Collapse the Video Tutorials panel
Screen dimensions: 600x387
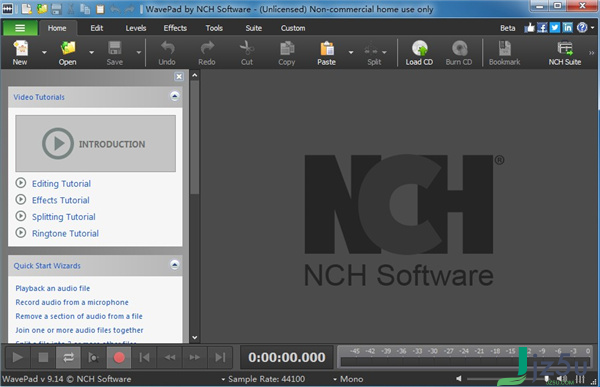pos(174,96)
